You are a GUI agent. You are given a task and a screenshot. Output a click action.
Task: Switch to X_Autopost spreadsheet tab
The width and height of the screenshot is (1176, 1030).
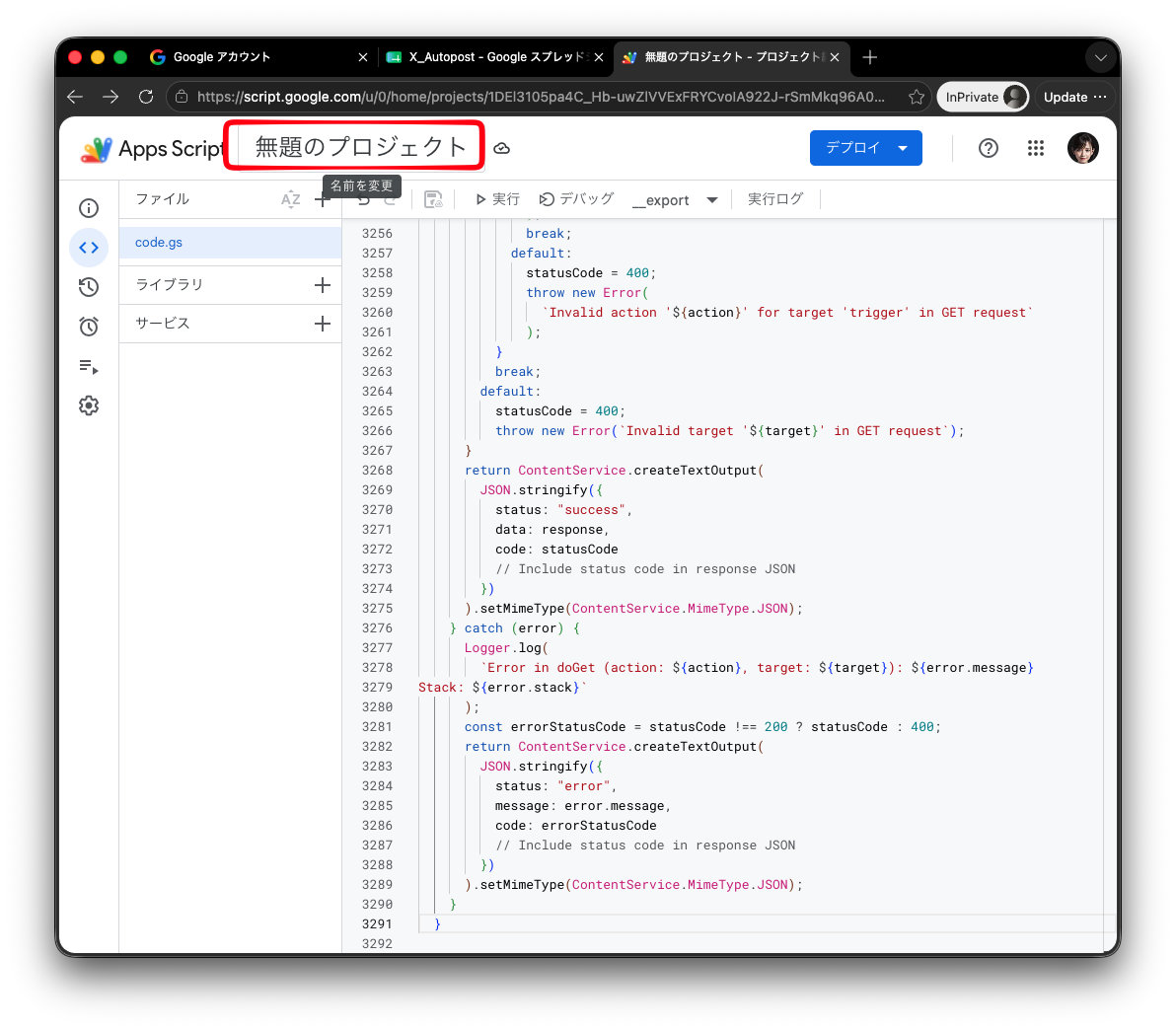pos(495,57)
